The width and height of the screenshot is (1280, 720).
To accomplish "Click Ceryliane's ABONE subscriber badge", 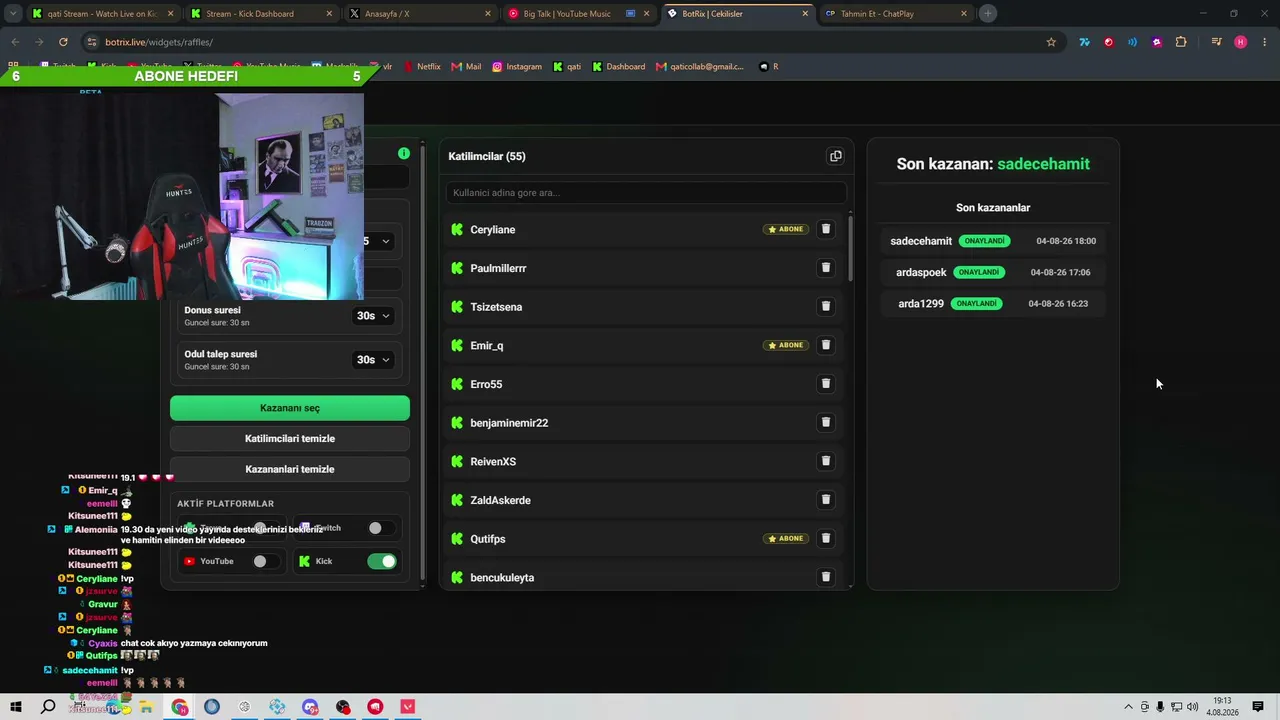I will [786, 229].
